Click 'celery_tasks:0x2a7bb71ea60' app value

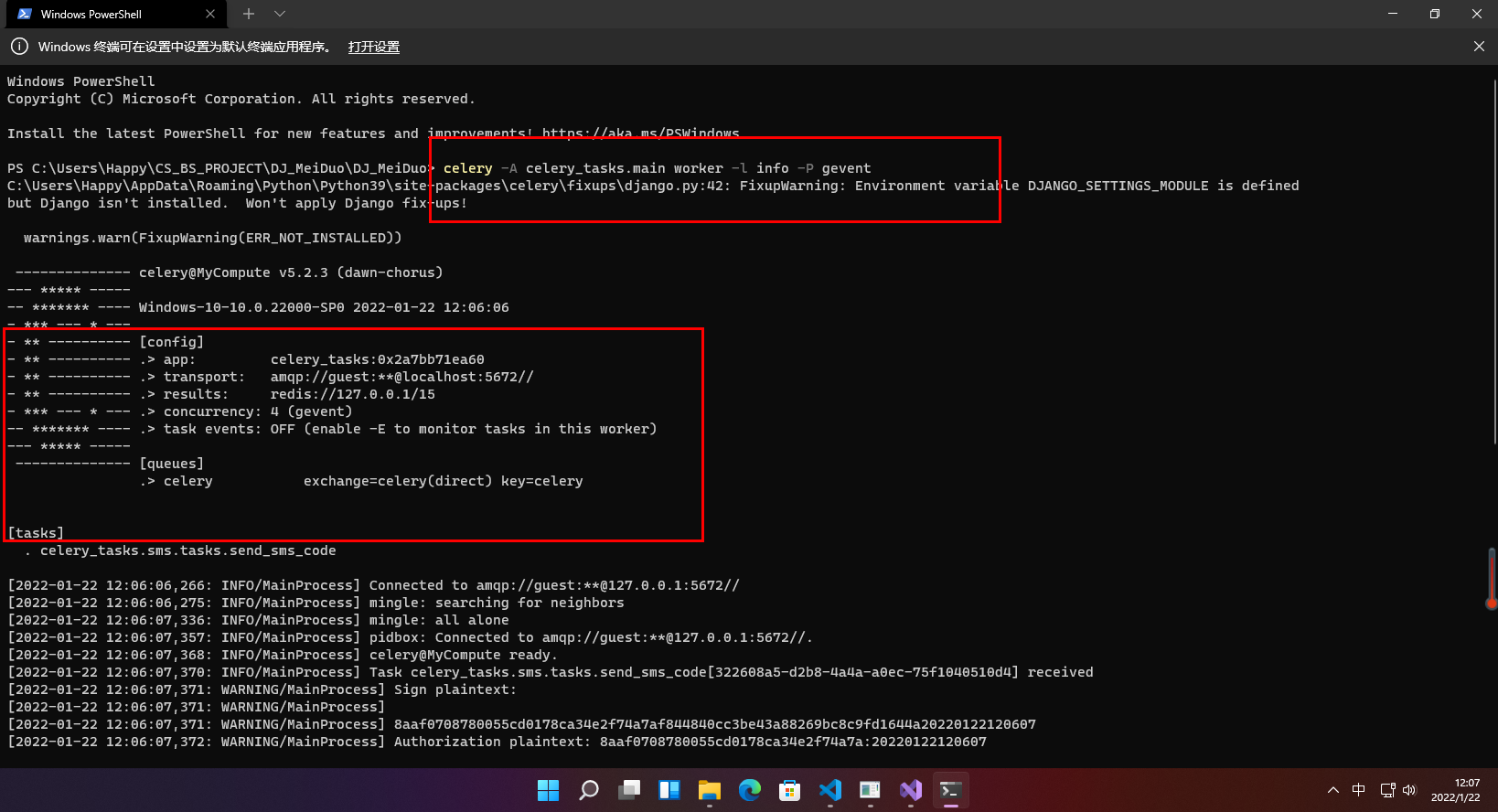tap(378, 359)
